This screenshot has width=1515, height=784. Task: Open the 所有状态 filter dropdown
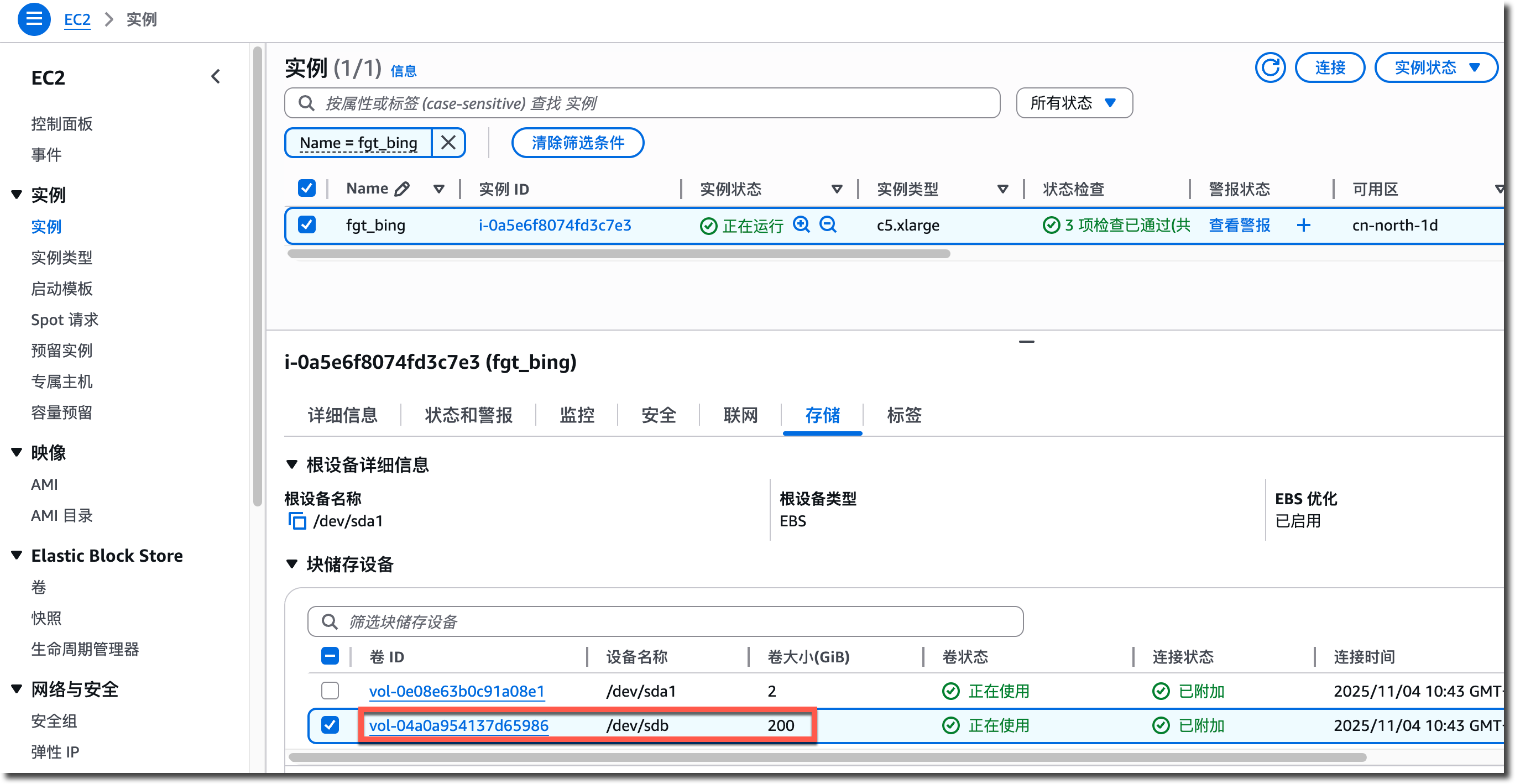pyautogui.click(x=1074, y=103)
